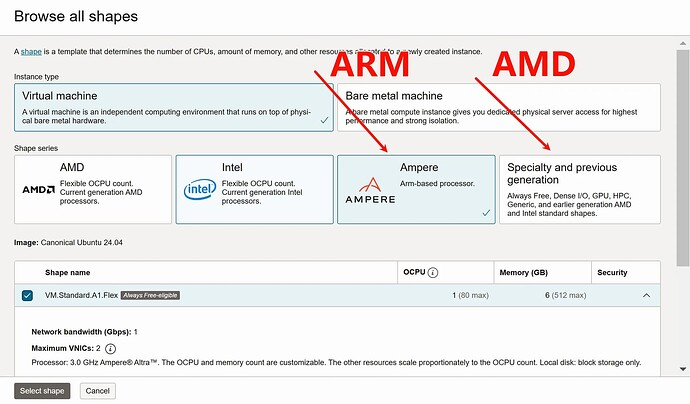Open the Maximum VNICs info icon
The width and height of the screenshot is (690, 404).
(x=110, y=349)
